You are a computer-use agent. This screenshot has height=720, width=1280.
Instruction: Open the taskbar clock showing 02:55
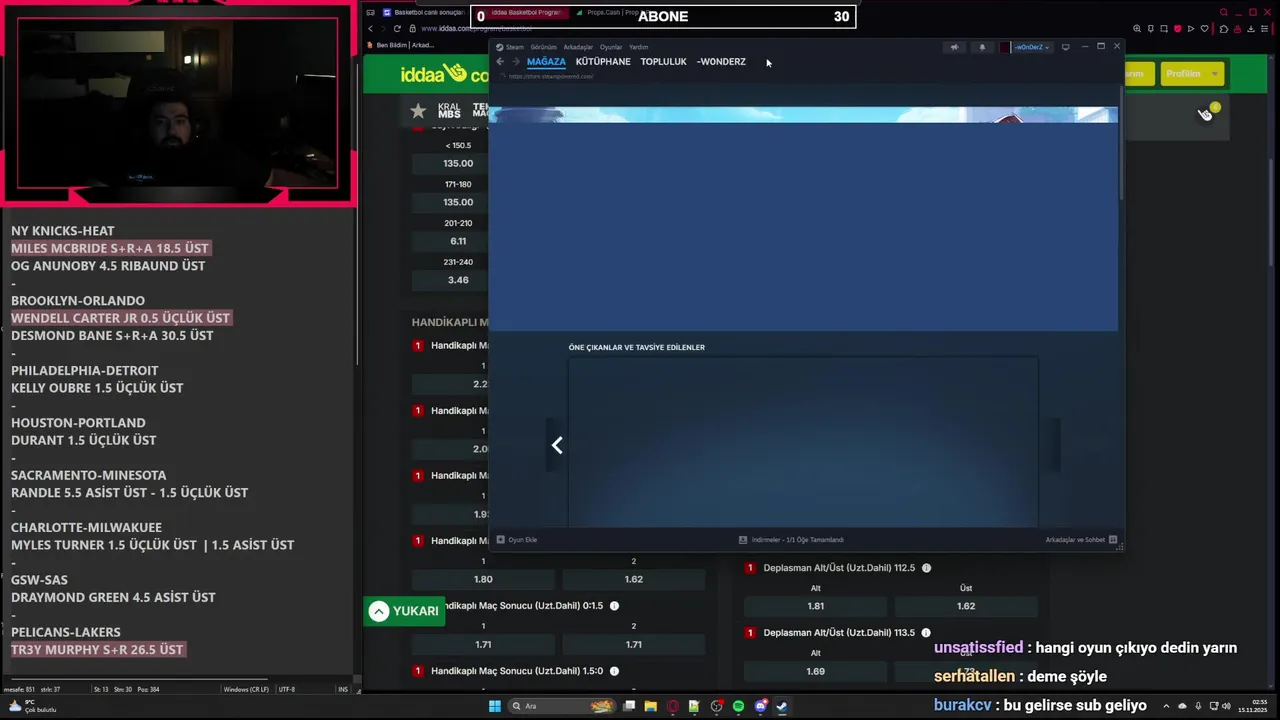pyautogui.click(x=1253, y=706)
